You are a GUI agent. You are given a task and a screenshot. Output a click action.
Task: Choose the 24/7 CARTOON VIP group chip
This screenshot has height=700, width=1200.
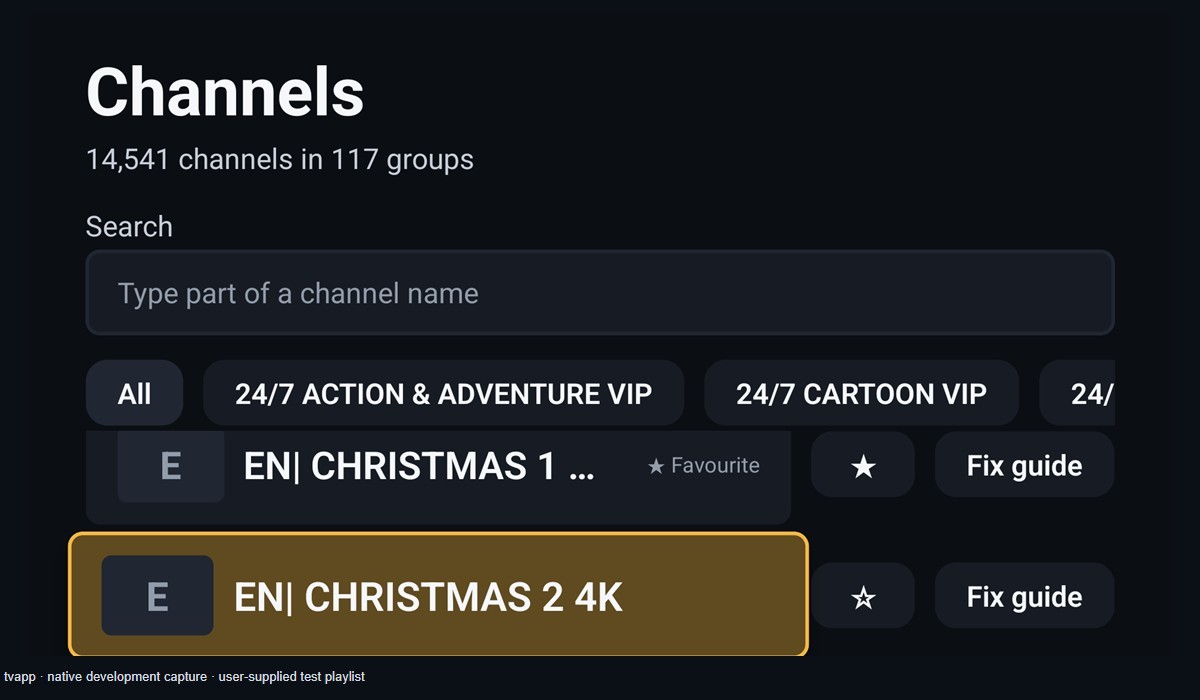[861, 393]
